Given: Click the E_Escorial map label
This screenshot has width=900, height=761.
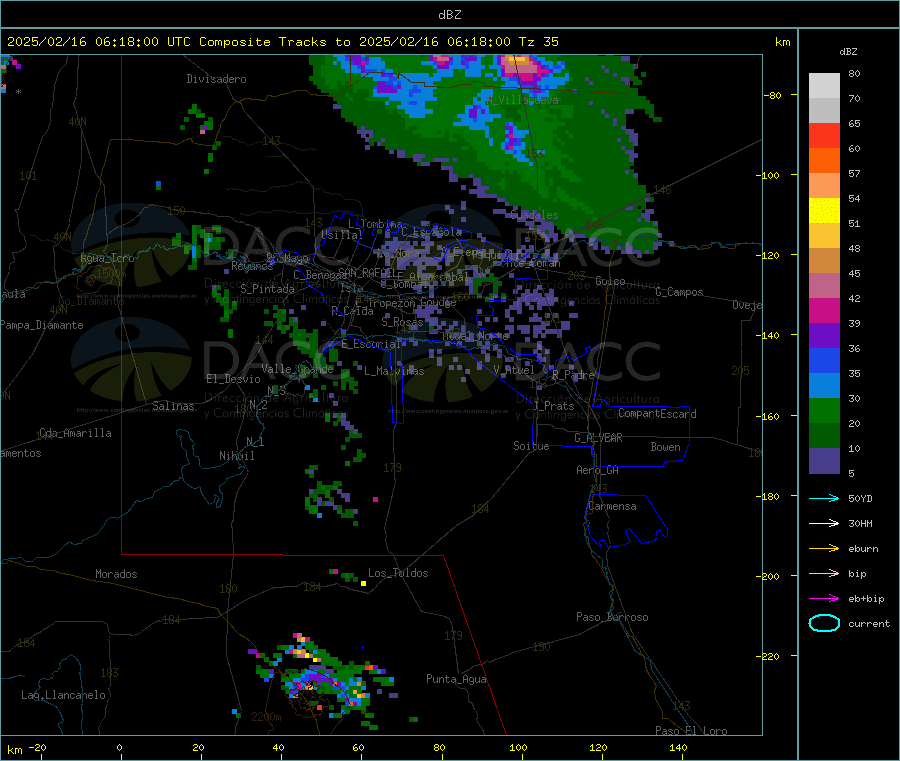Looking at the screenshot, I should click(x=372, y=344).
